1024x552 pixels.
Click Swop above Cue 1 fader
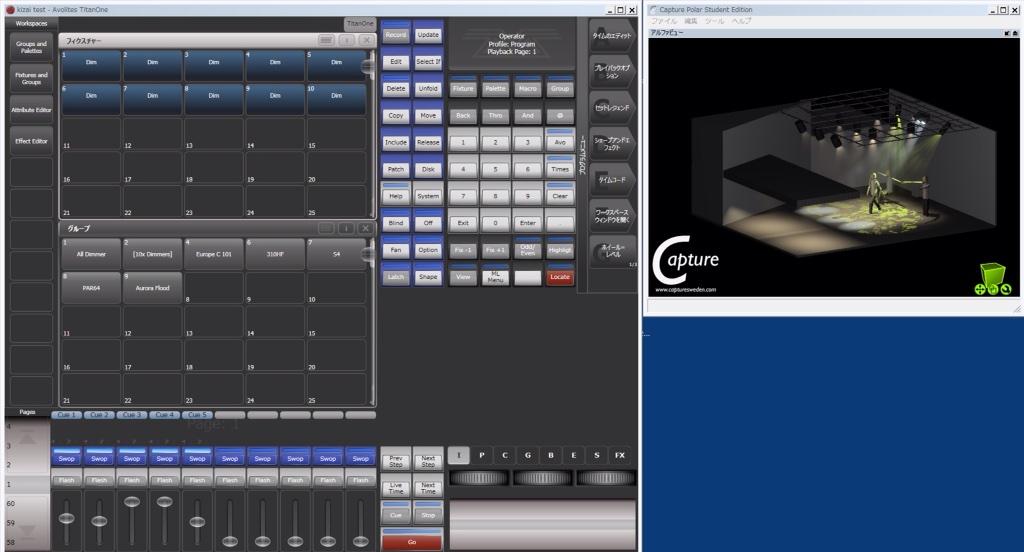click(67, 457)
